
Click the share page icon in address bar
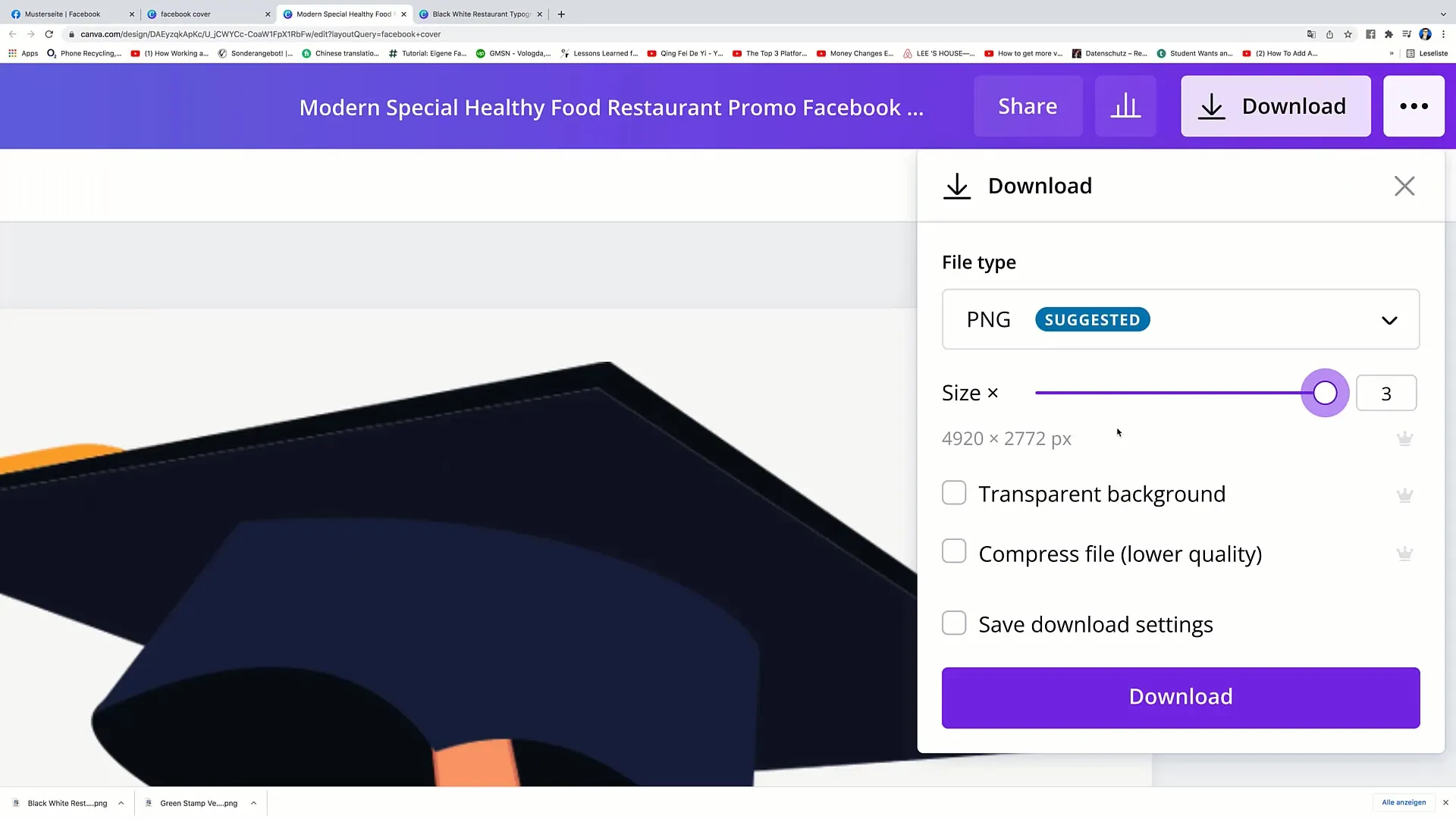tap(1329, 34)
